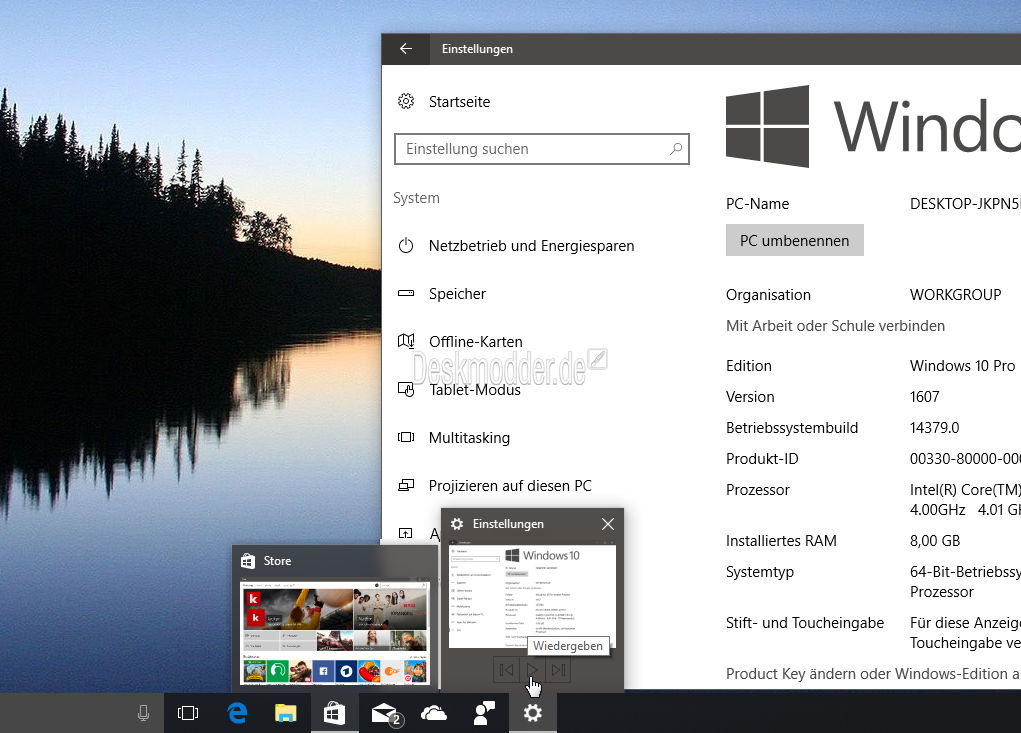Click the PC umbenennen button

point(794,240)
